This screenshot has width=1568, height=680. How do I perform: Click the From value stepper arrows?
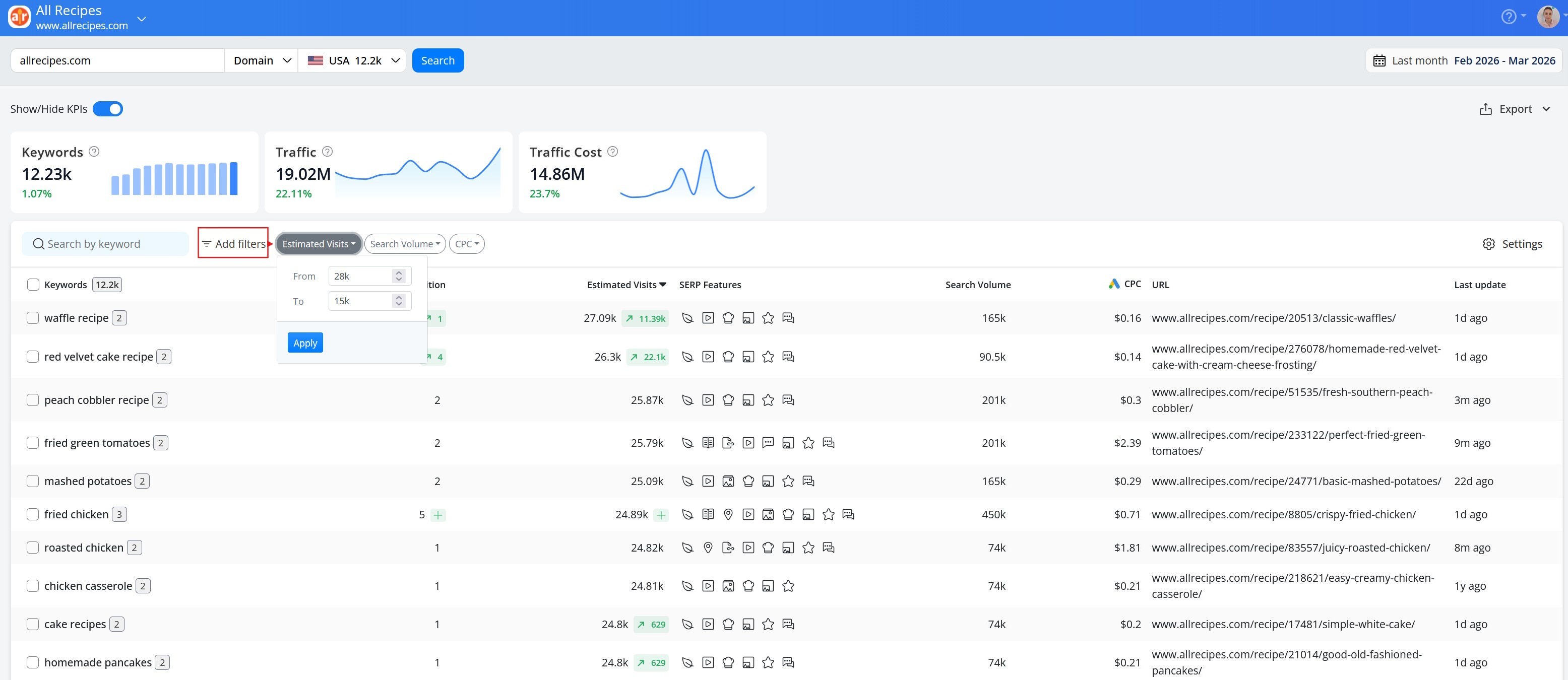[399, 276]
